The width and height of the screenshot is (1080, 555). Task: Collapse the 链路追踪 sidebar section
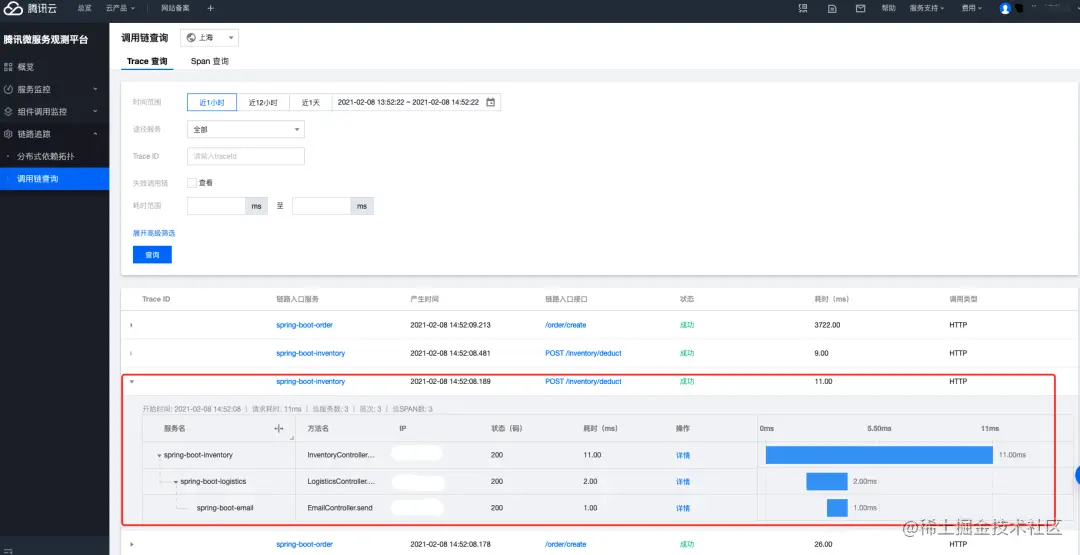point(95,134)
